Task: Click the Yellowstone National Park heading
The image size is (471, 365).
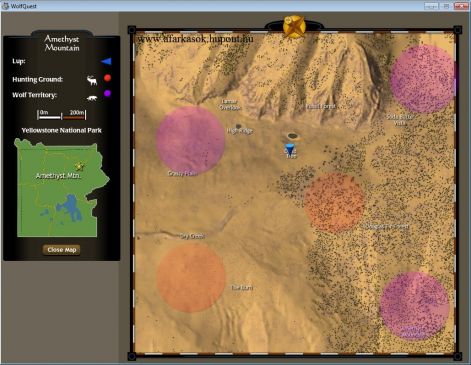Action: click(61, 130)
